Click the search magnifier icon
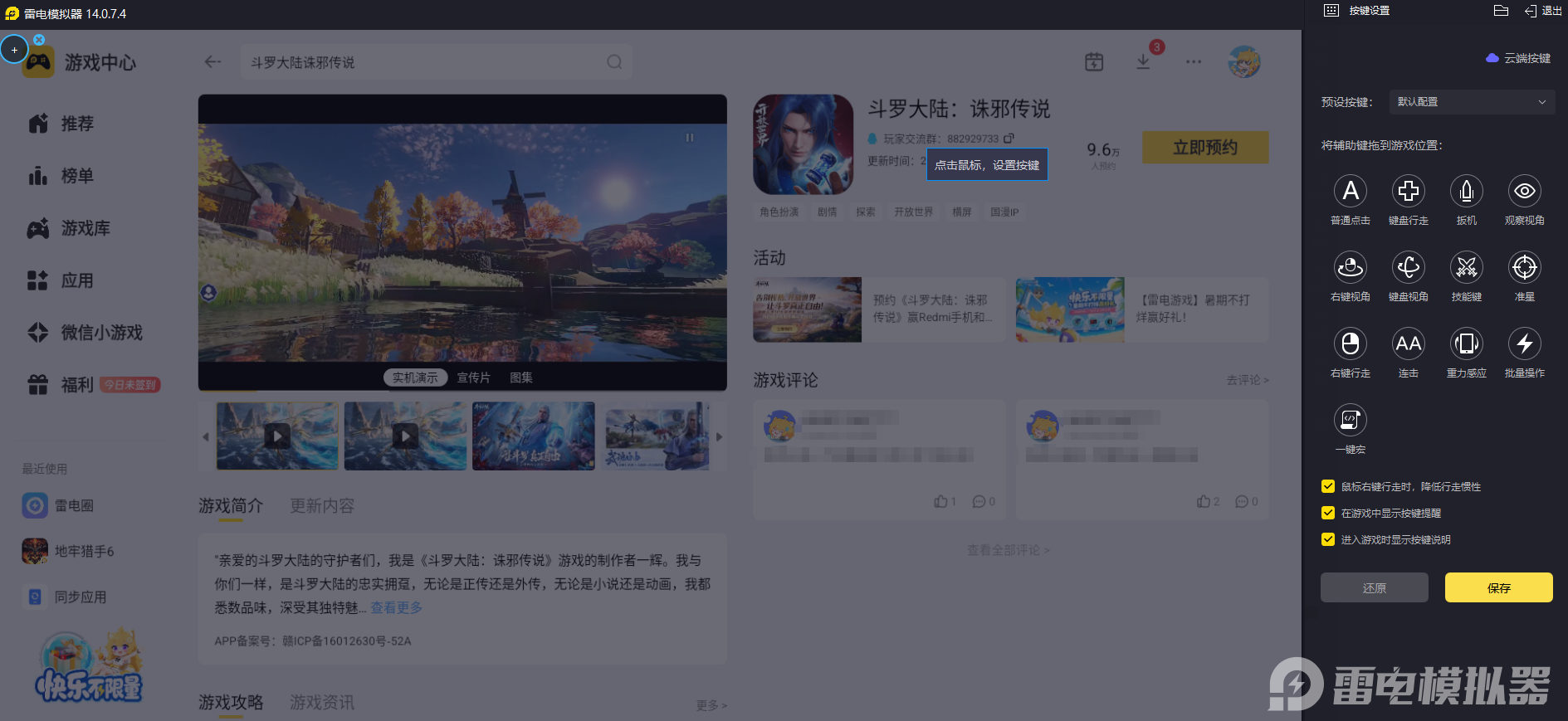1568x721 pixels. 614,62
